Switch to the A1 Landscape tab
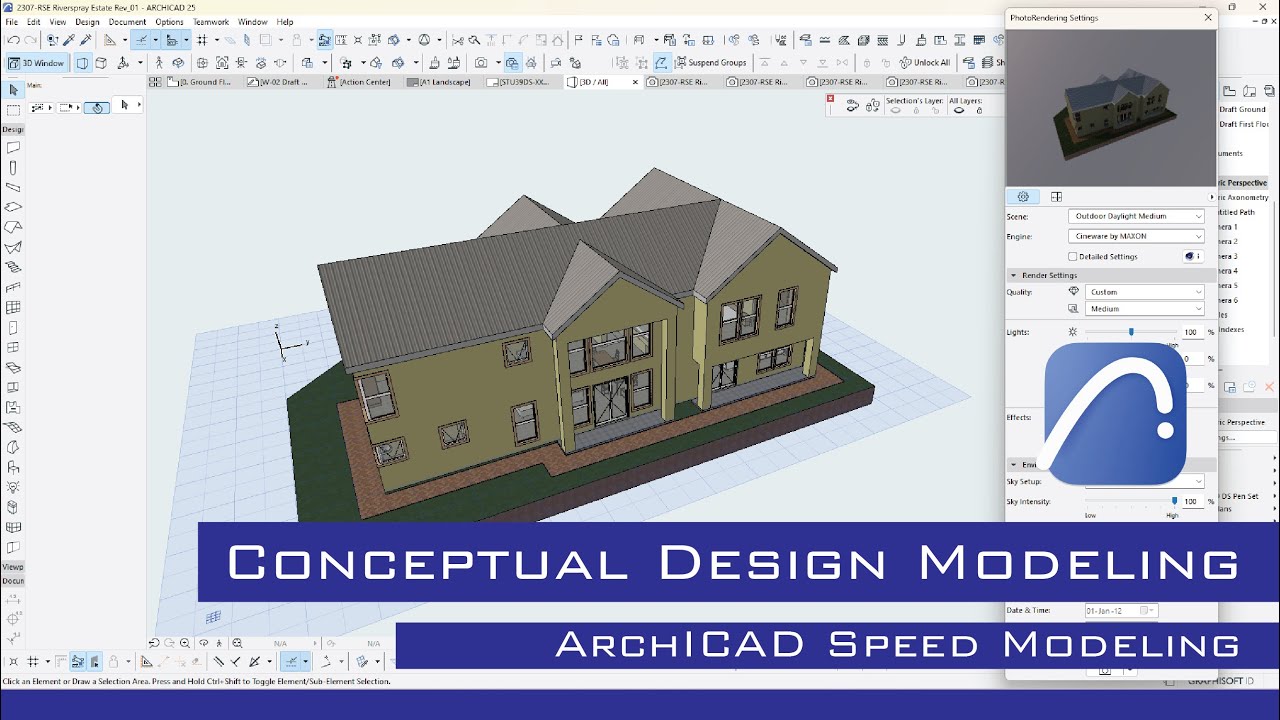Image resolution: width=1280 pixels, height=720 pixels. coord(441,82)
